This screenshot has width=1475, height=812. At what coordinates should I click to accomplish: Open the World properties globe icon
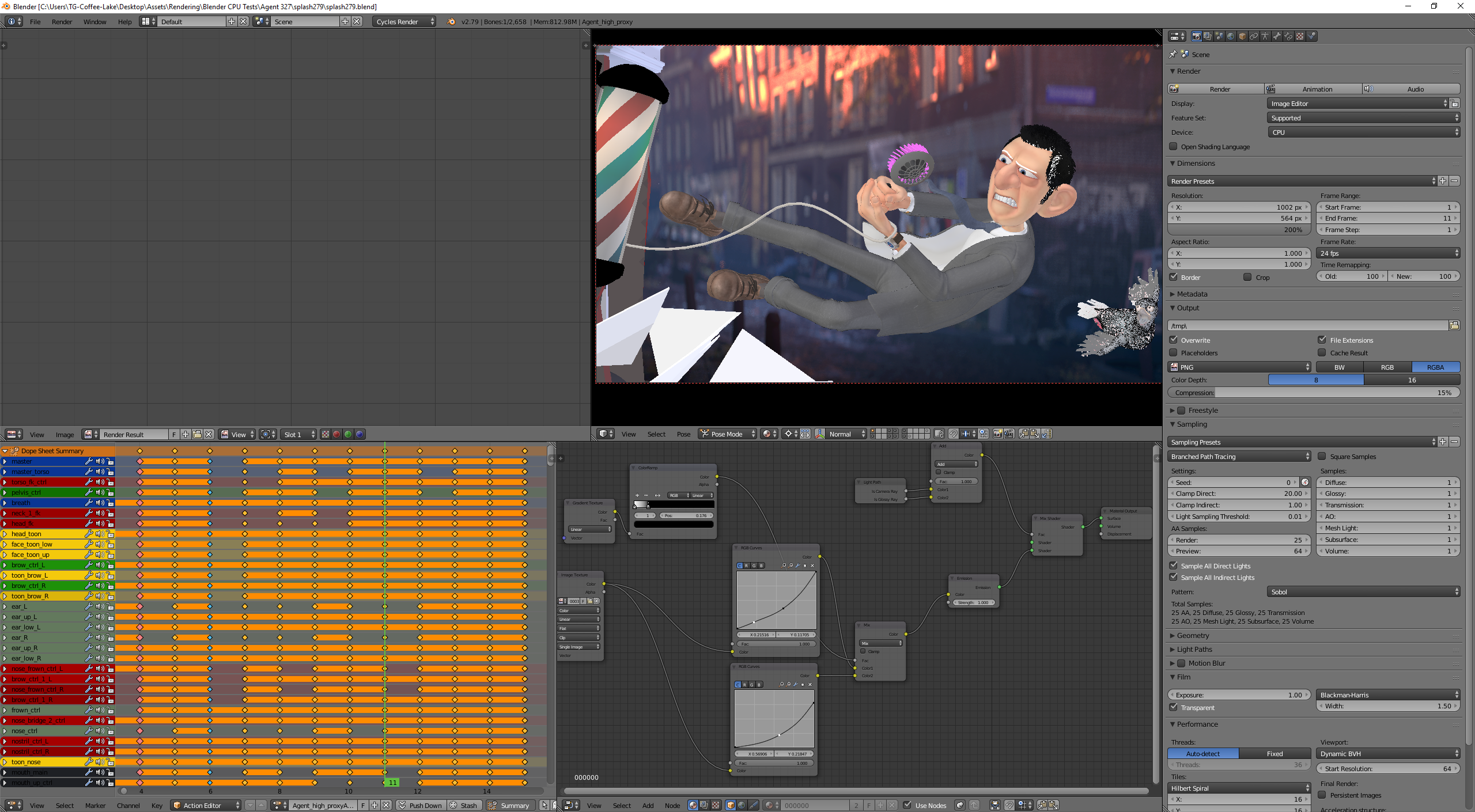coord(1231,36)
